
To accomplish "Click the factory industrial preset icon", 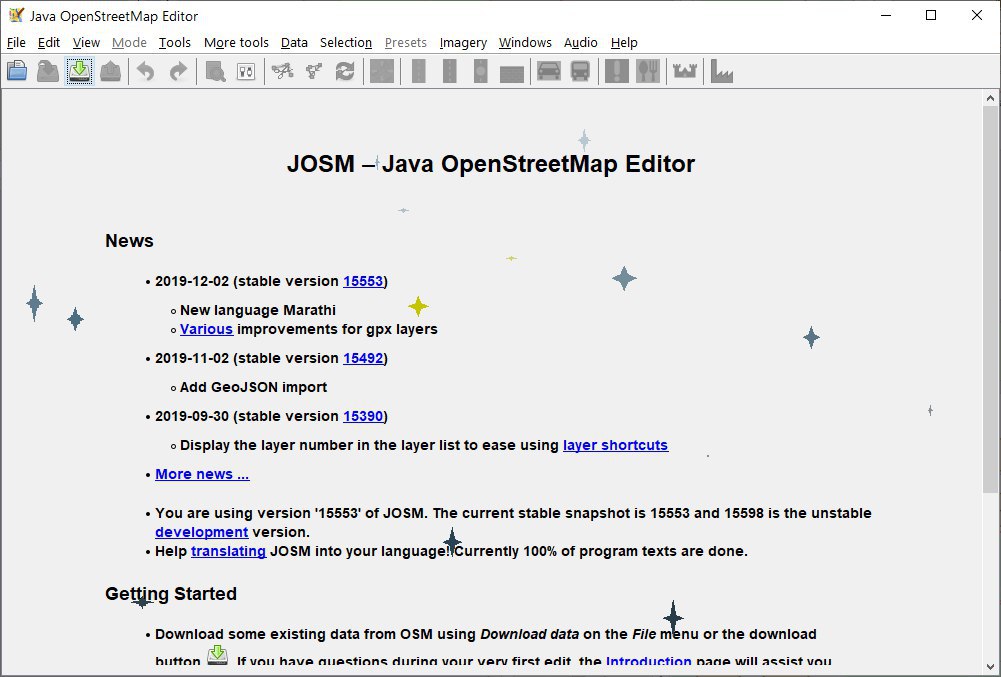I will tap(721, 71).
